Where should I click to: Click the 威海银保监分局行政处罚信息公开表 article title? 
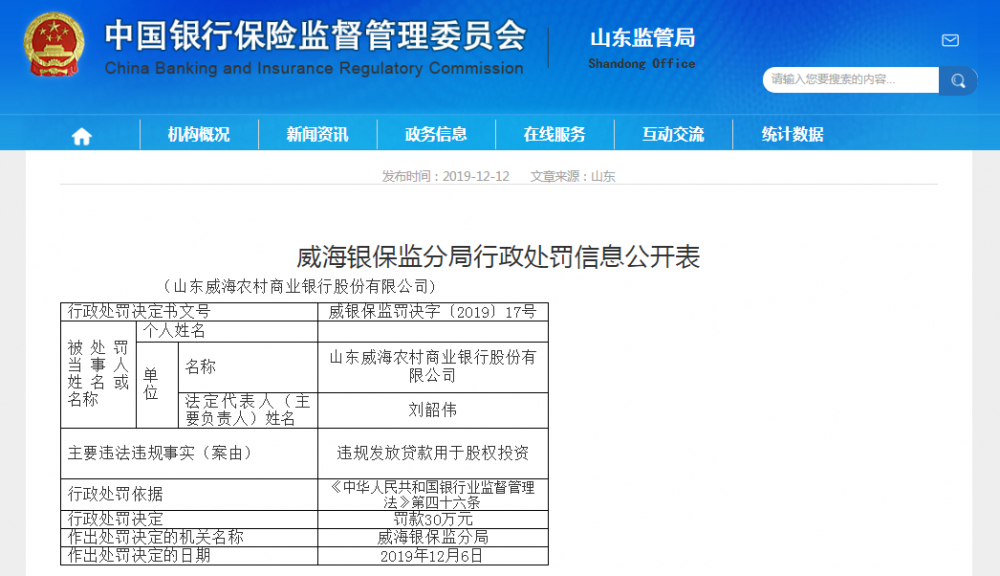pos(499,257)
